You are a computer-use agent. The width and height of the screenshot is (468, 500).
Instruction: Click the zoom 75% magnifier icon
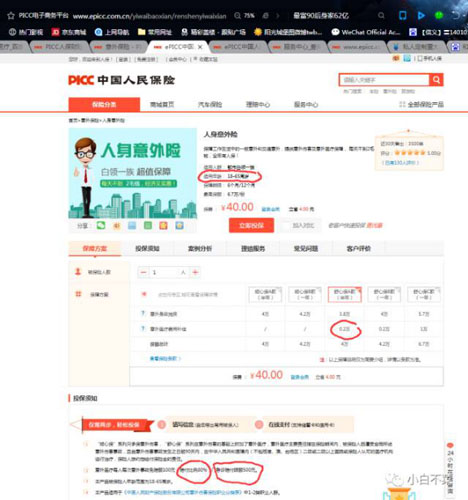(237, 16)
